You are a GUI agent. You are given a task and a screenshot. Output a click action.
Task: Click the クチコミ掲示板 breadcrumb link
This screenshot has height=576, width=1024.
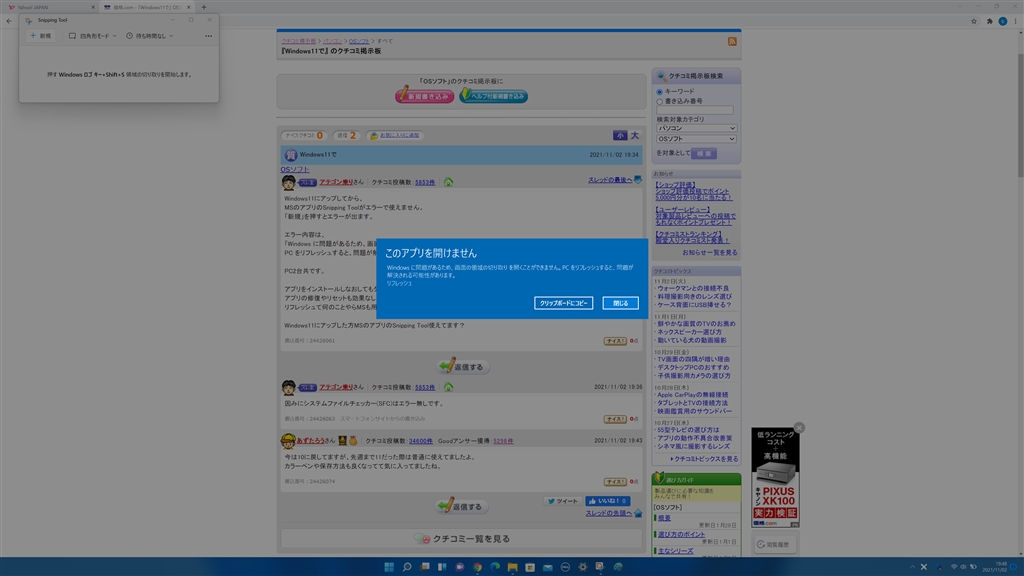(299, 41)
